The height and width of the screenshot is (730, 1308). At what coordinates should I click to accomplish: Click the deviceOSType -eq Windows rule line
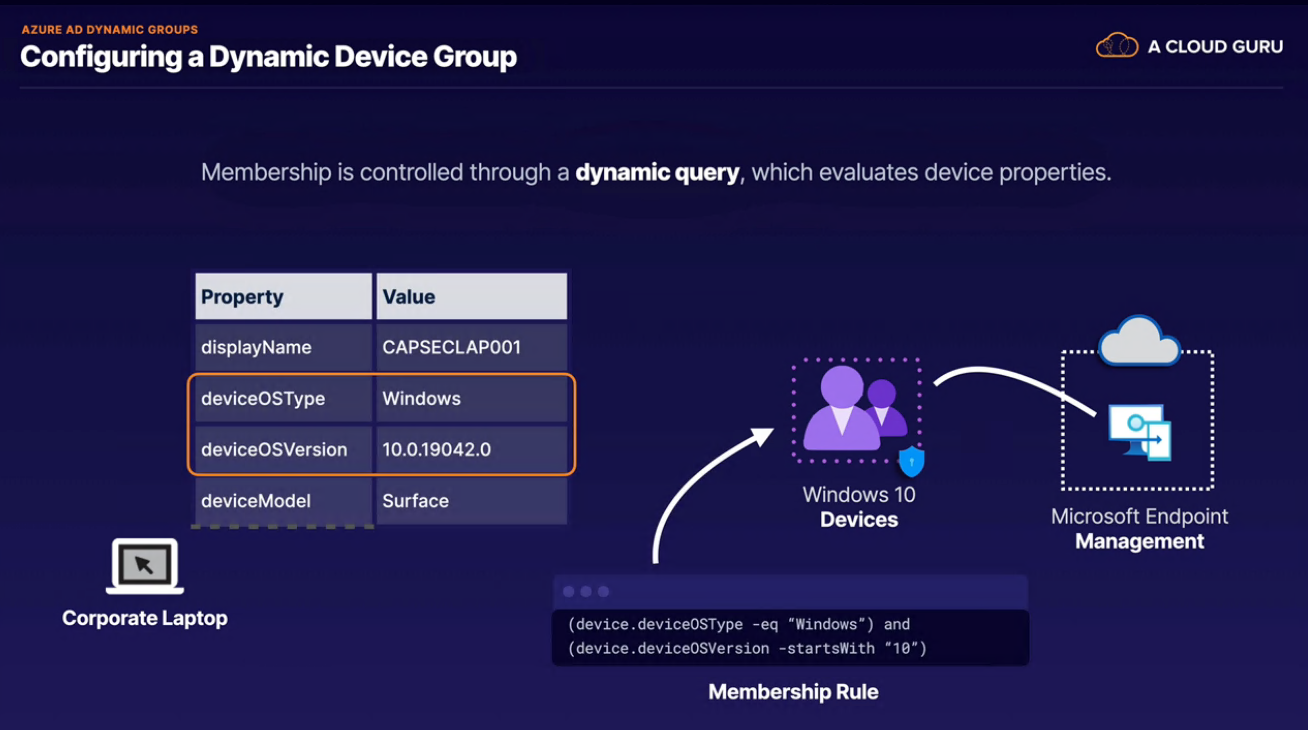click(739, 624)
